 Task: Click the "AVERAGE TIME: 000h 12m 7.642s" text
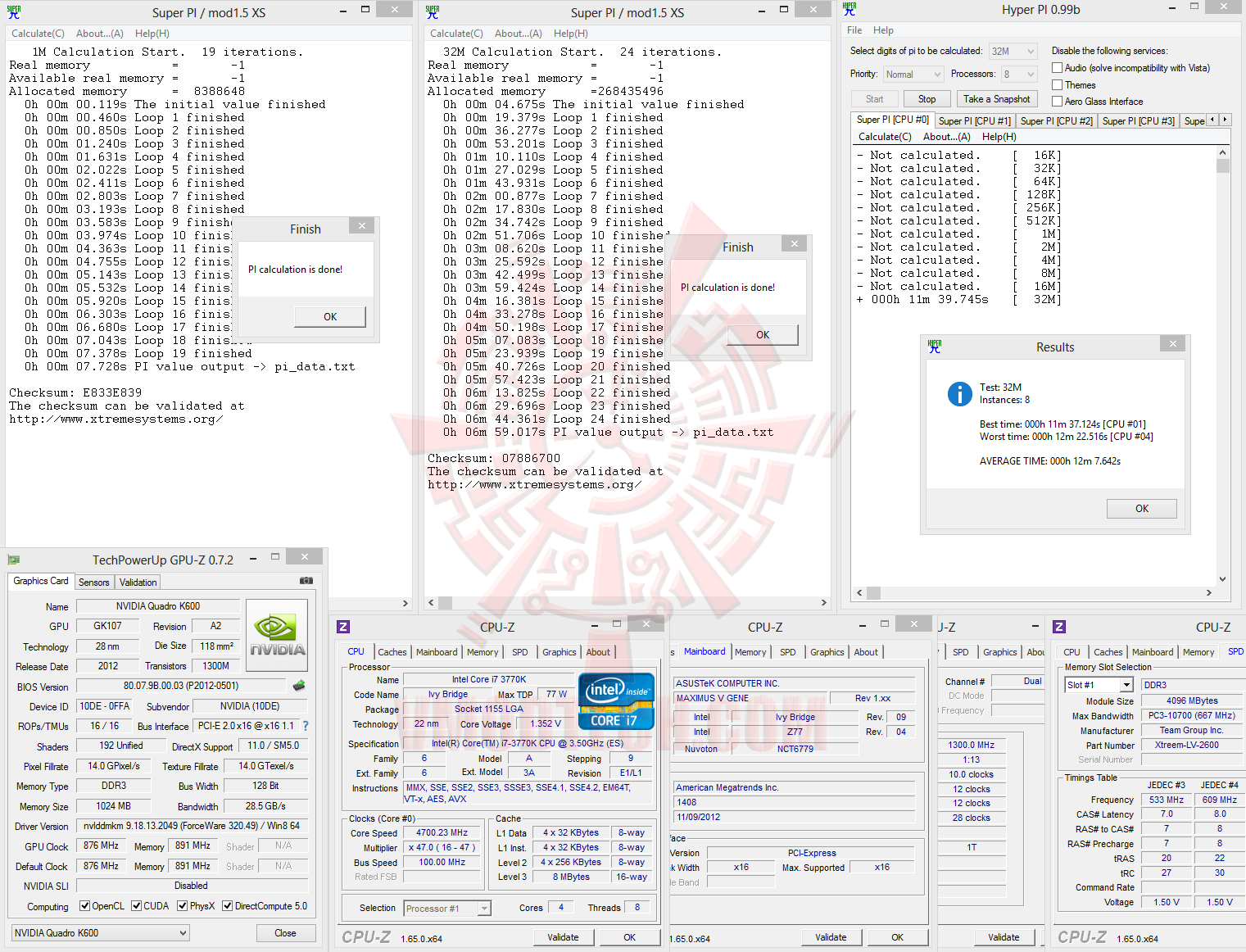coord(1050,461)
